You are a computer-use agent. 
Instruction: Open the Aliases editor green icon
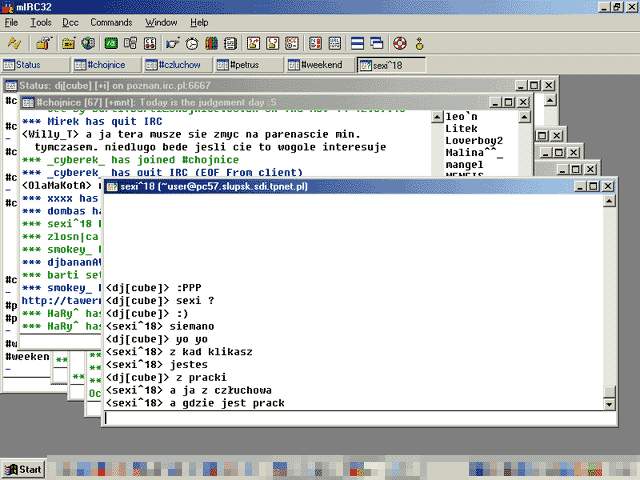[x=111, y=43]
